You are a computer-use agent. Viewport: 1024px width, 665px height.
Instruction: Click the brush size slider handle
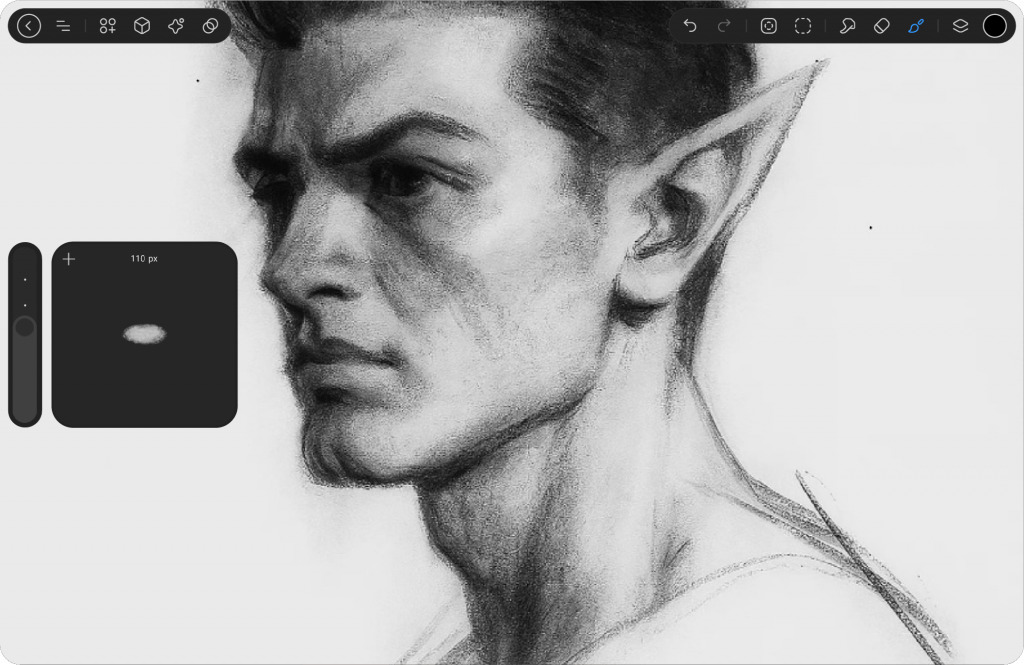(x=25, y=327)
